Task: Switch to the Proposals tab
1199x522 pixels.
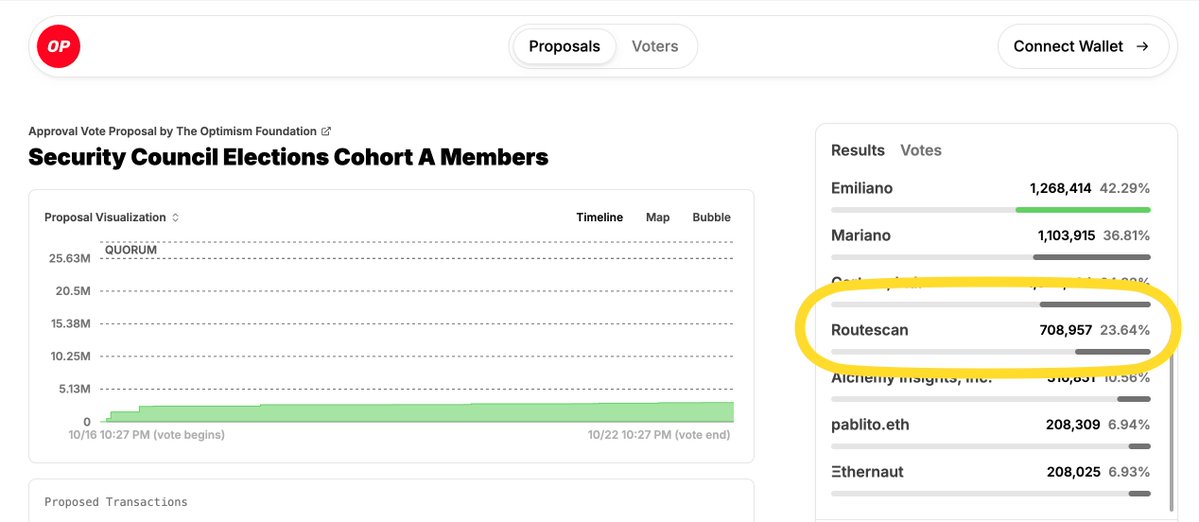Action: point(564,47)
